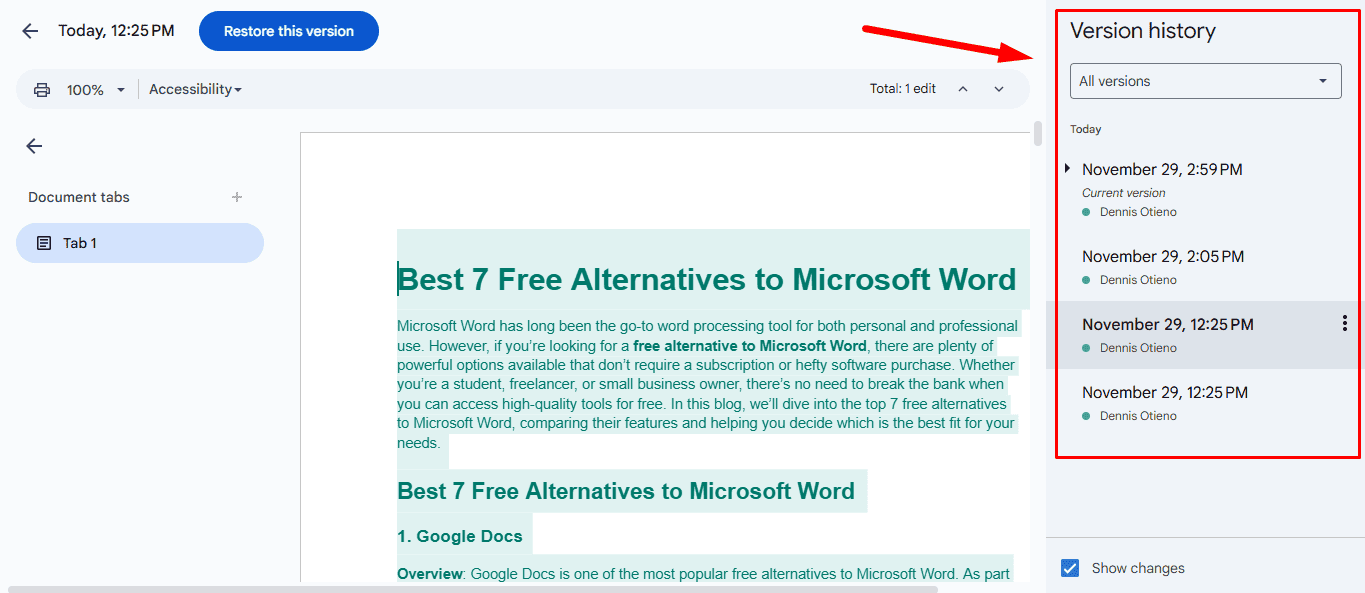
Task: Click the vertical scrollbar of the document
Action: tap(1038, 134)
